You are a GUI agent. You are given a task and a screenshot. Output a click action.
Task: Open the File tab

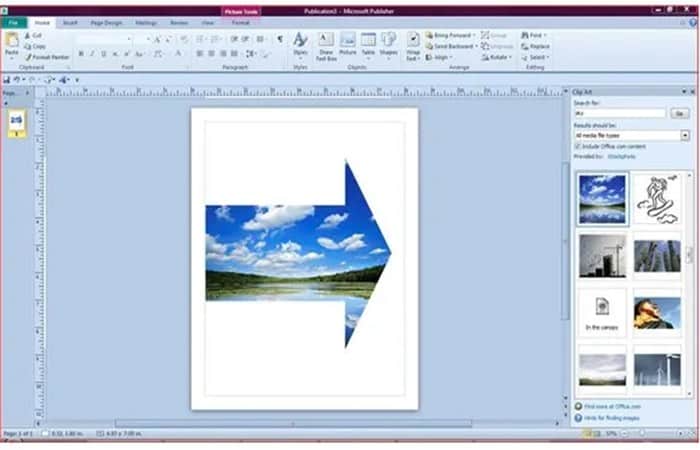pos(13,22)
